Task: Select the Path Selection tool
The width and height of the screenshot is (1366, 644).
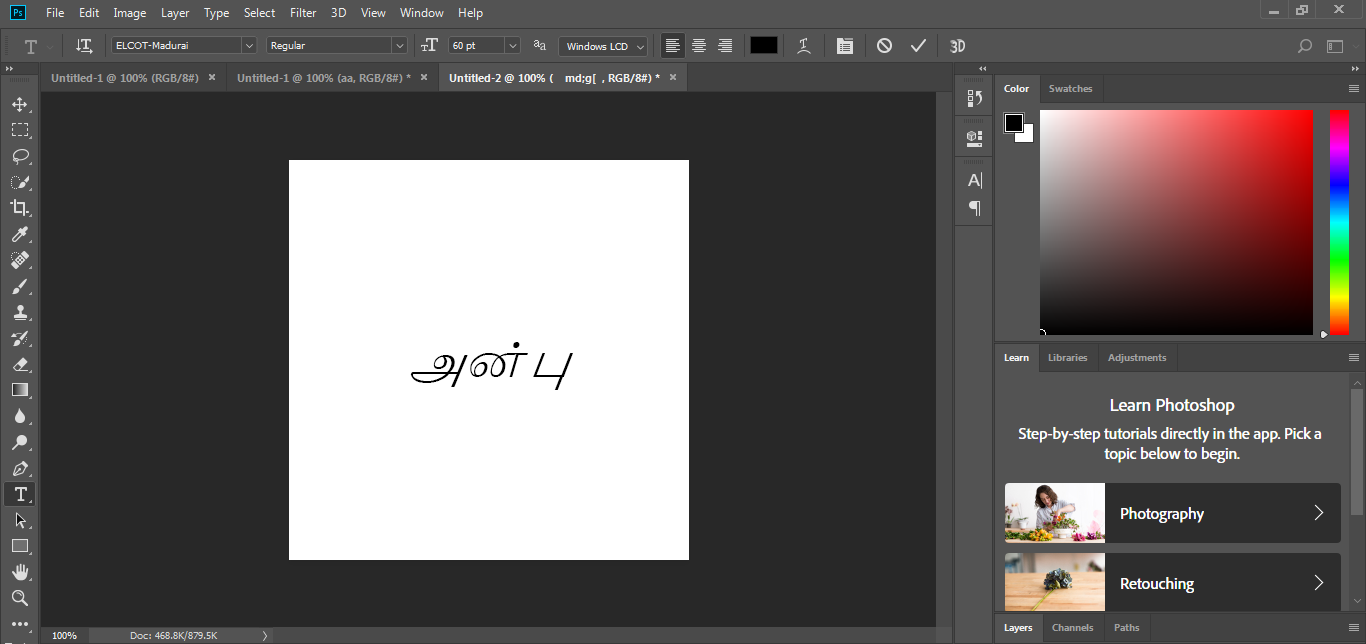Action: click(20, 520)
